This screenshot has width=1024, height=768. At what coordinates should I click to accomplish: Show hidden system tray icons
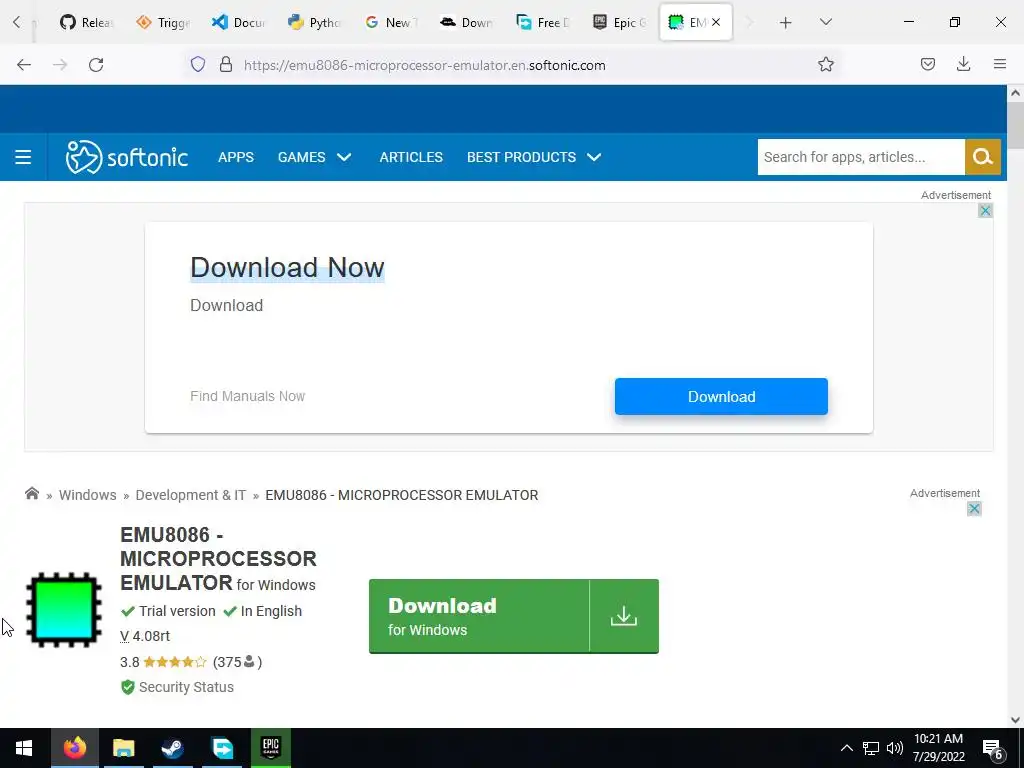pos(846,748)
